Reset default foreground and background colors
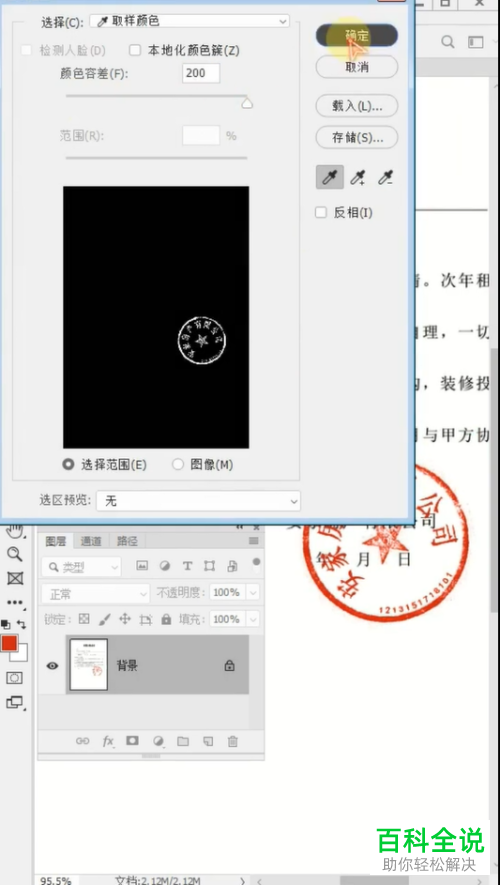The image size is (500, 885). [x=5, y=624]
